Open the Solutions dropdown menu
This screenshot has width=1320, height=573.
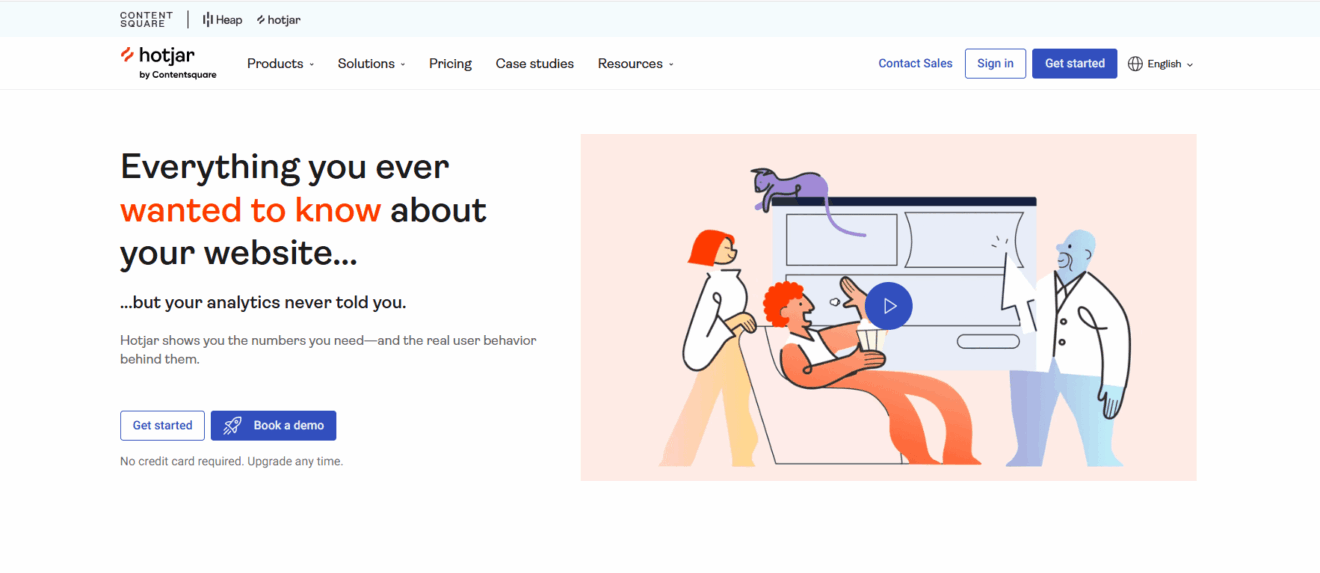tap(371, 64)
